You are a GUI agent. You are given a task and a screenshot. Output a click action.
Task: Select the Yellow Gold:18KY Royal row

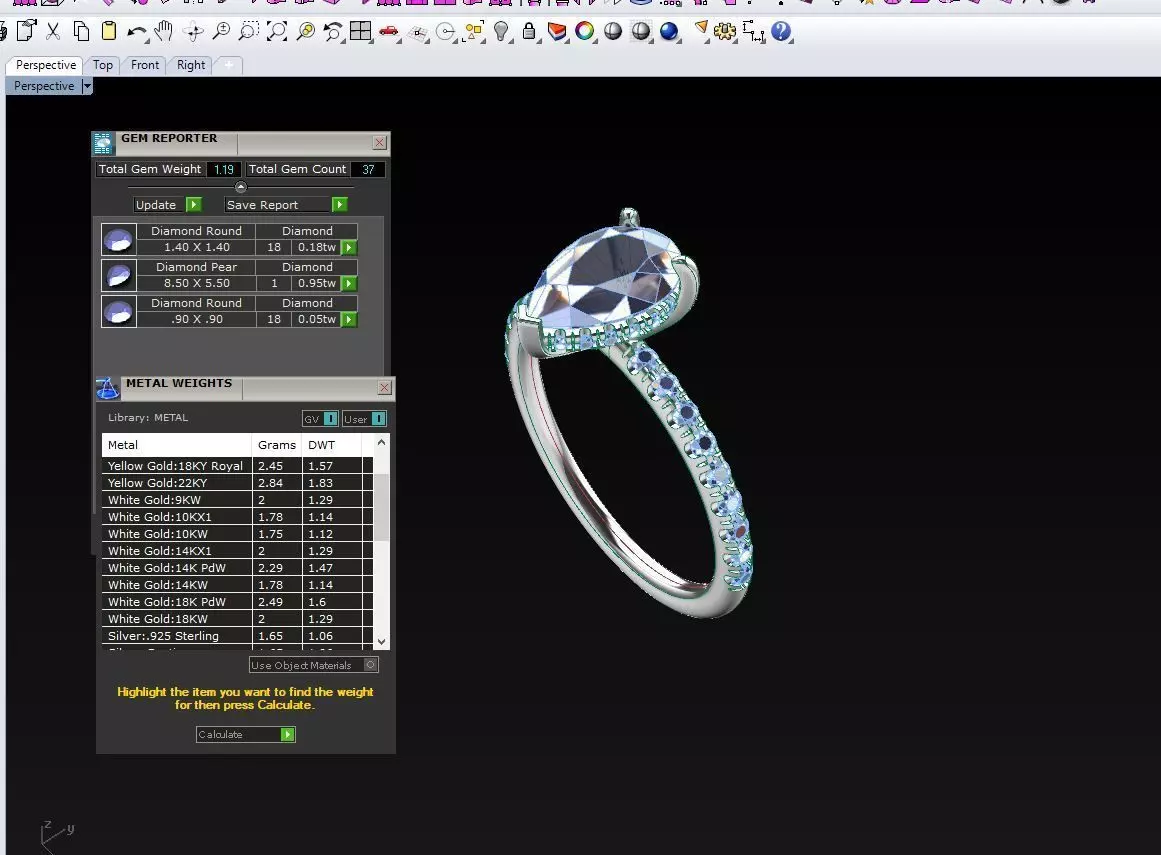pyautogui.click(x=237, y=466)
